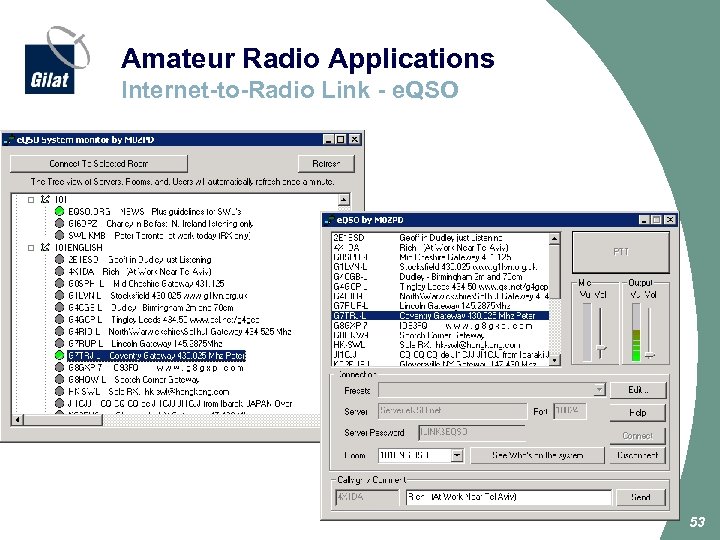Click eQSO user list scroll down arrow

[555, 360]
